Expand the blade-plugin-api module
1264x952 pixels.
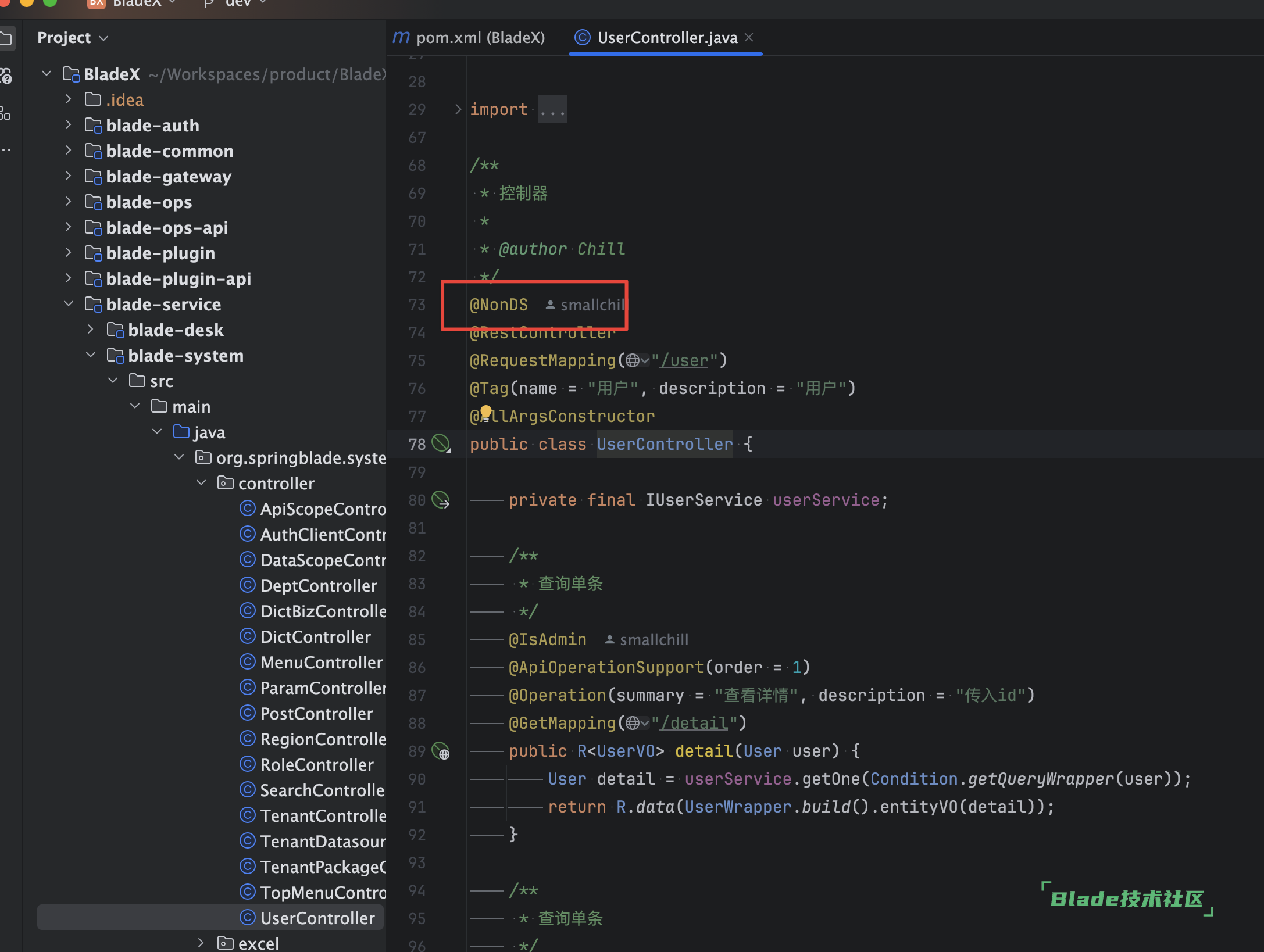click(x=69, y=278)
